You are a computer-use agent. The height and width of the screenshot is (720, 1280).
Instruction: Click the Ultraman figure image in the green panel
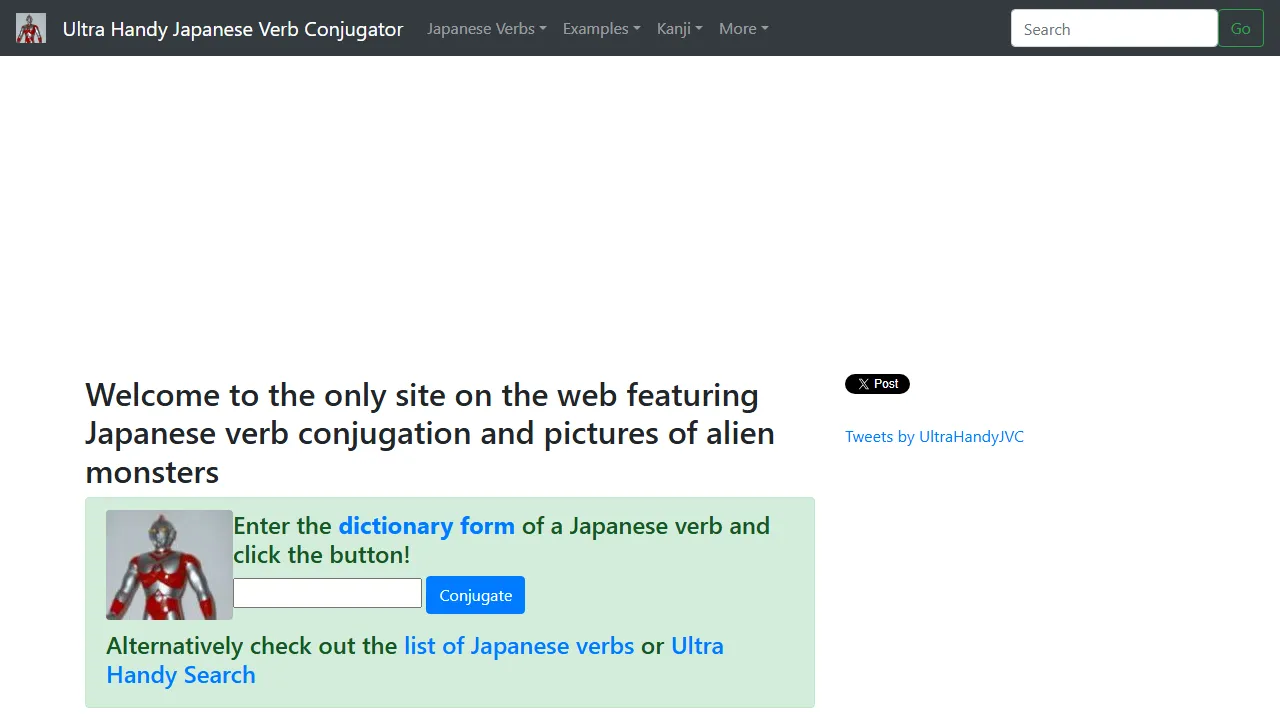pyautogui.click(x=168, y=564)
